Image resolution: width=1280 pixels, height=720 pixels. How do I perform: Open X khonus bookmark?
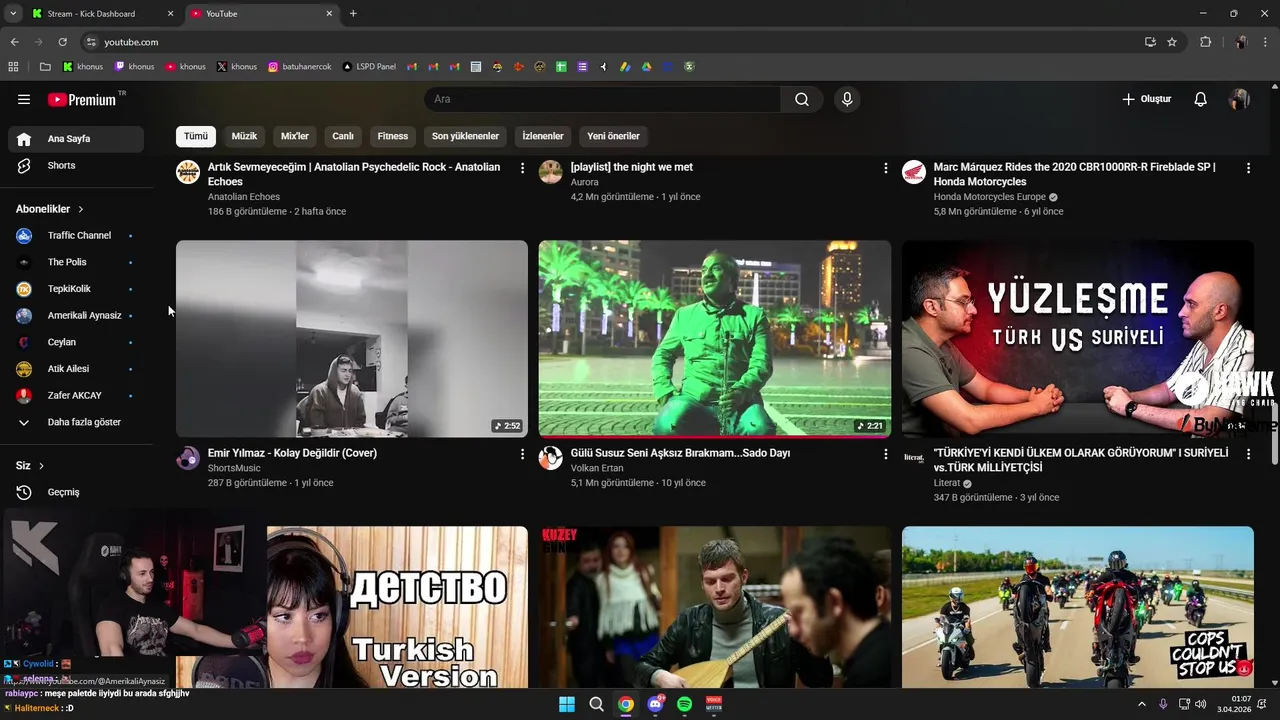pyautogui.click(x=237, y=67)
